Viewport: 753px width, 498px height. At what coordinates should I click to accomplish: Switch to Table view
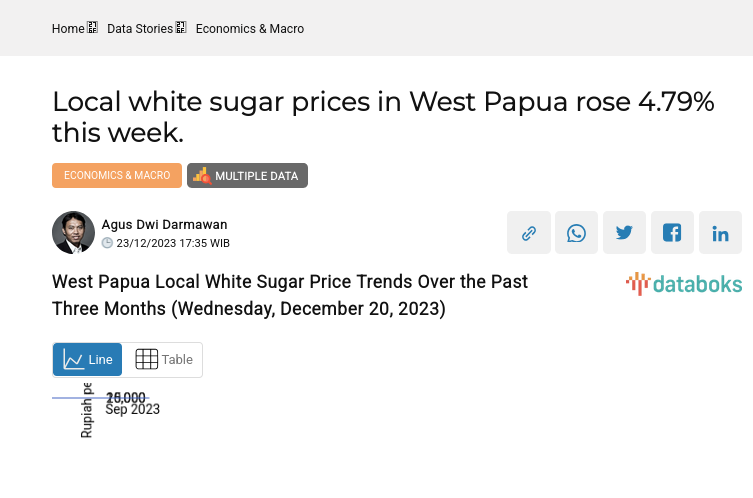164,360
